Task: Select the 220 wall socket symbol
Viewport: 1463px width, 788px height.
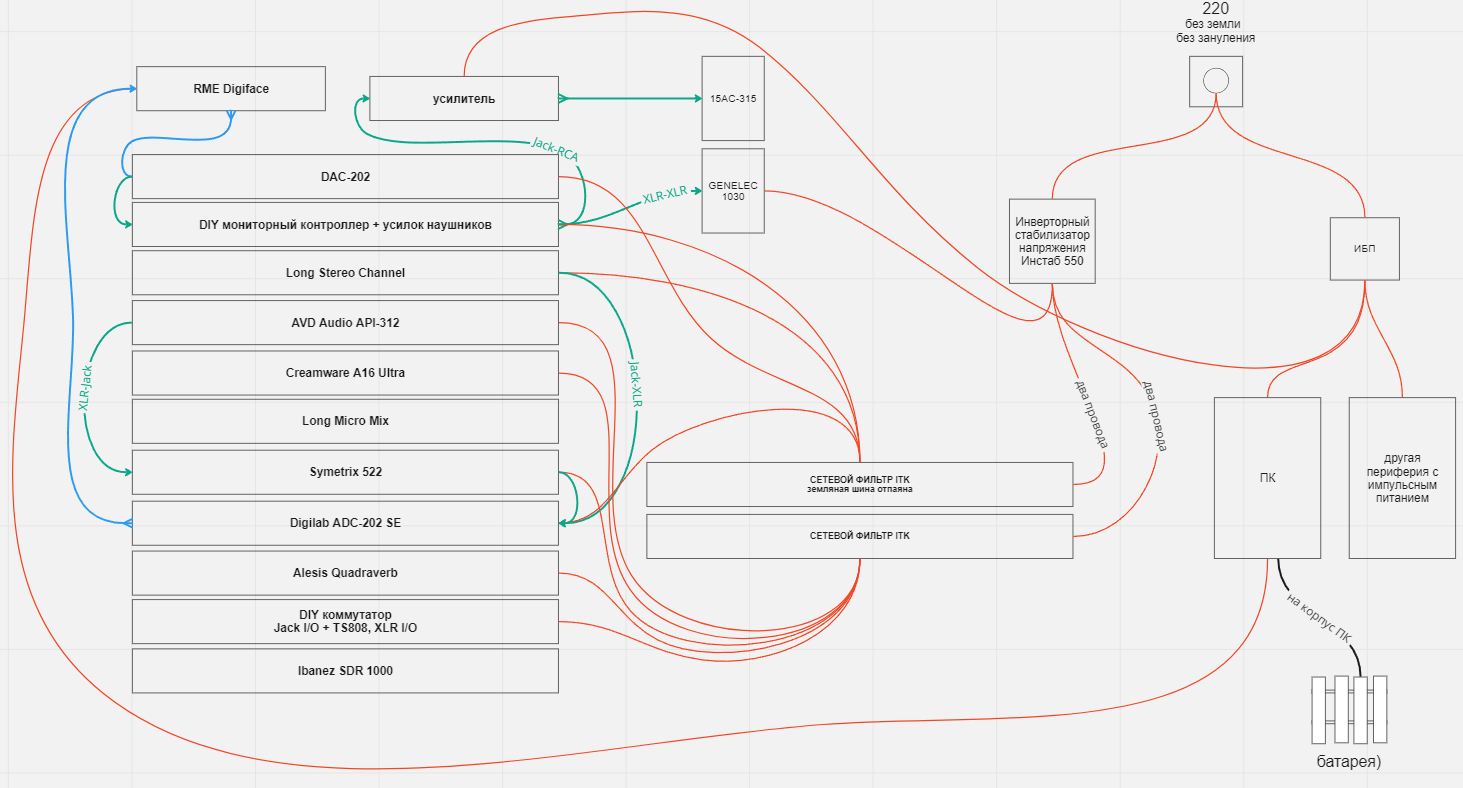Action: click(x=1215, y=81)
